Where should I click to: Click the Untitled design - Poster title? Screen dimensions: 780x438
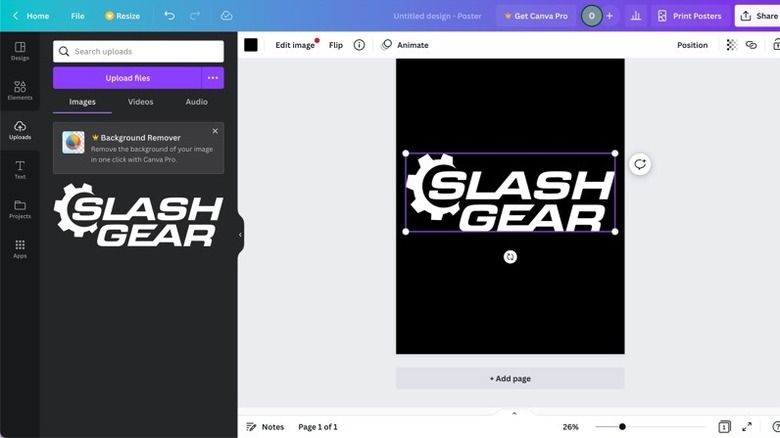tap(437, 16)
